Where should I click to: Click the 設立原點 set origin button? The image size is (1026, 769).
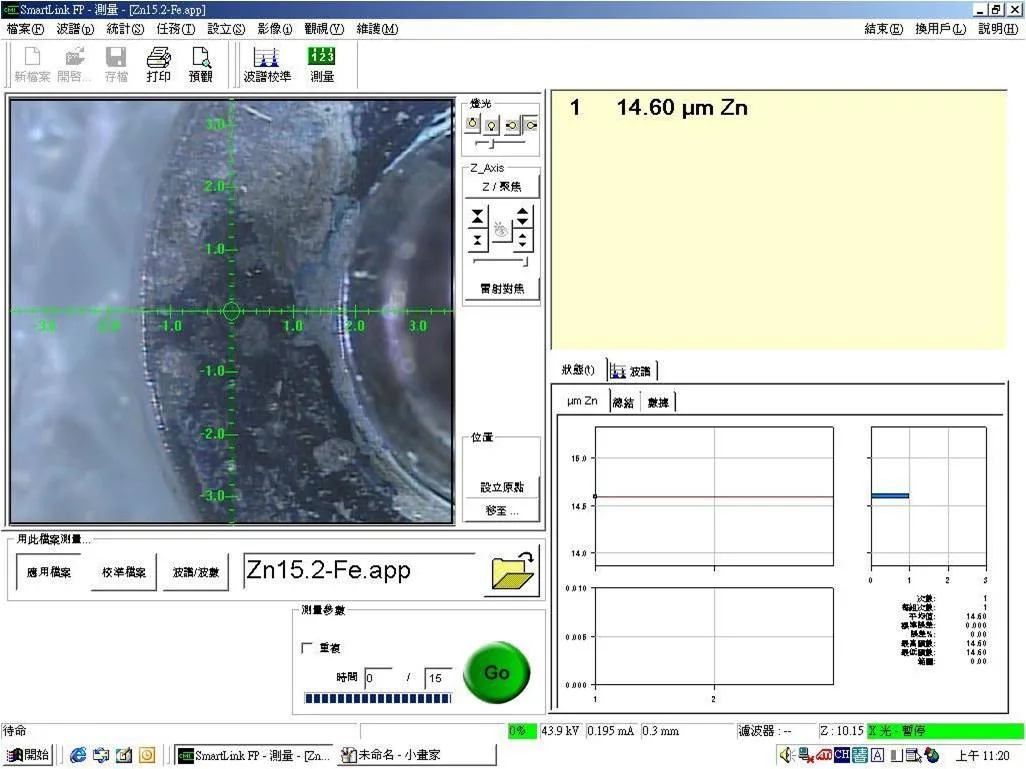click(x=501, y=487)
